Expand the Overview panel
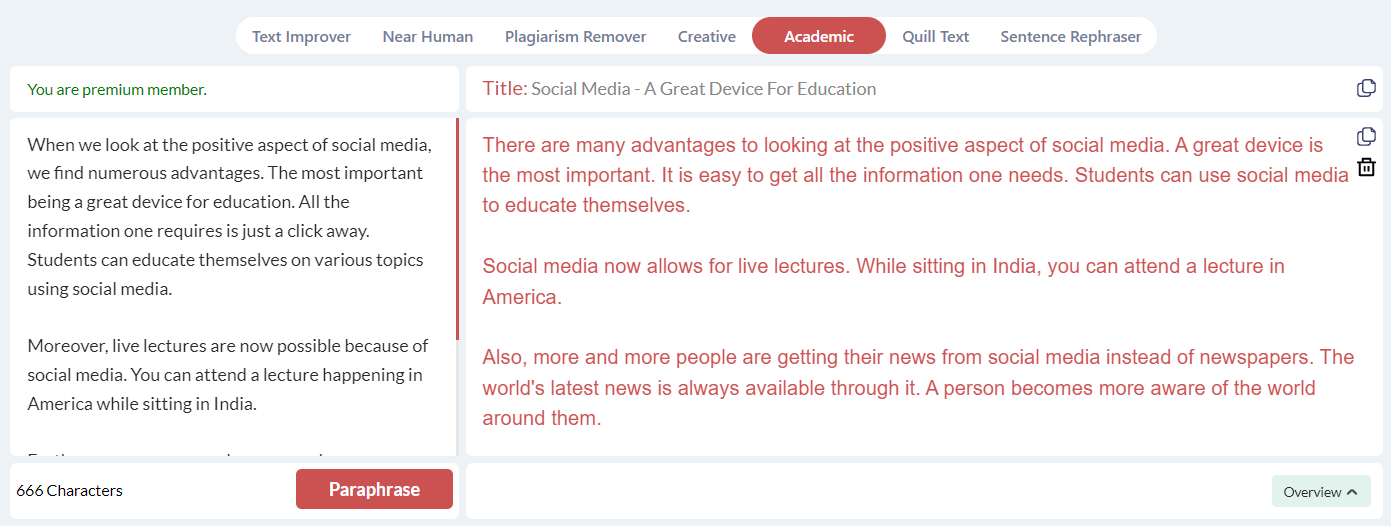The height and width of the screenshot is (526, 1391). coord(1321,491)
